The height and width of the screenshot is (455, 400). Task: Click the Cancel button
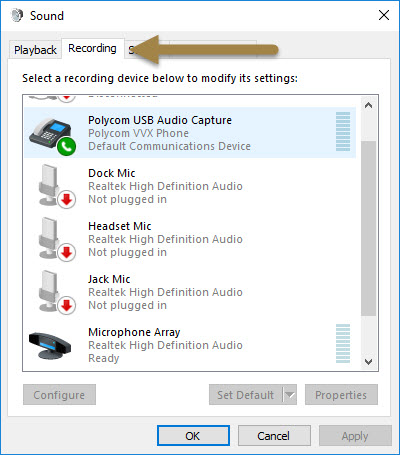click(x=274, y=436)
